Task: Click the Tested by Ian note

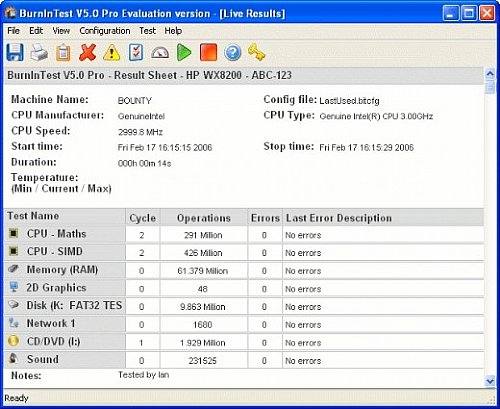Action: [x=143, y=375]
